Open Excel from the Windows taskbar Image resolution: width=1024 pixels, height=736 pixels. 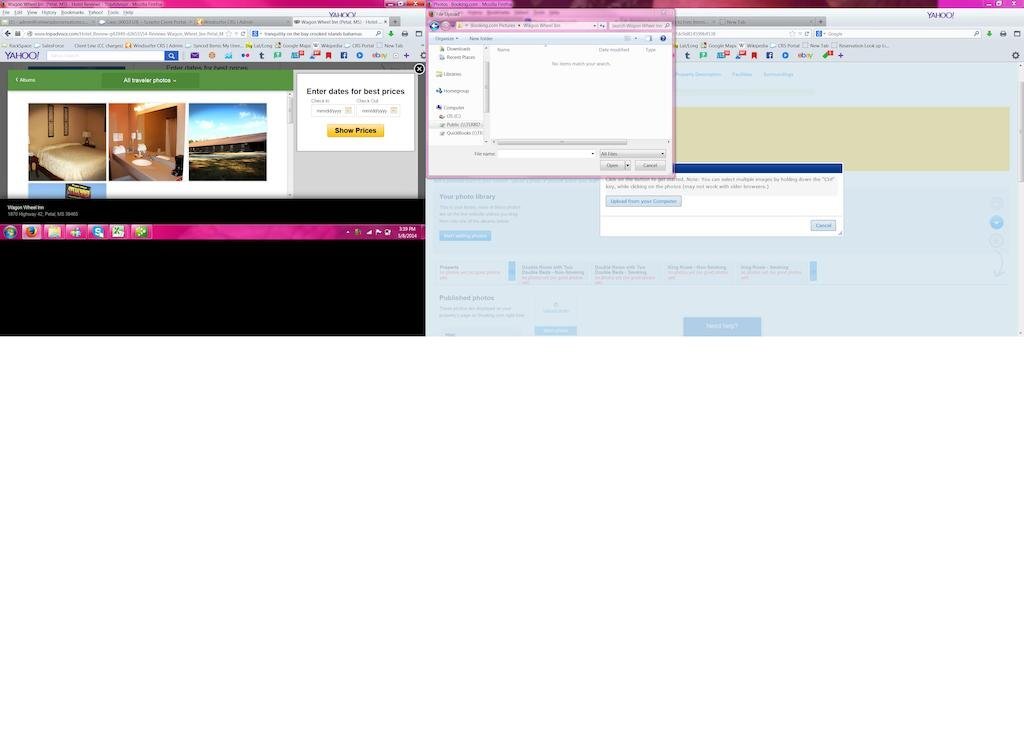tap(118, 232)
